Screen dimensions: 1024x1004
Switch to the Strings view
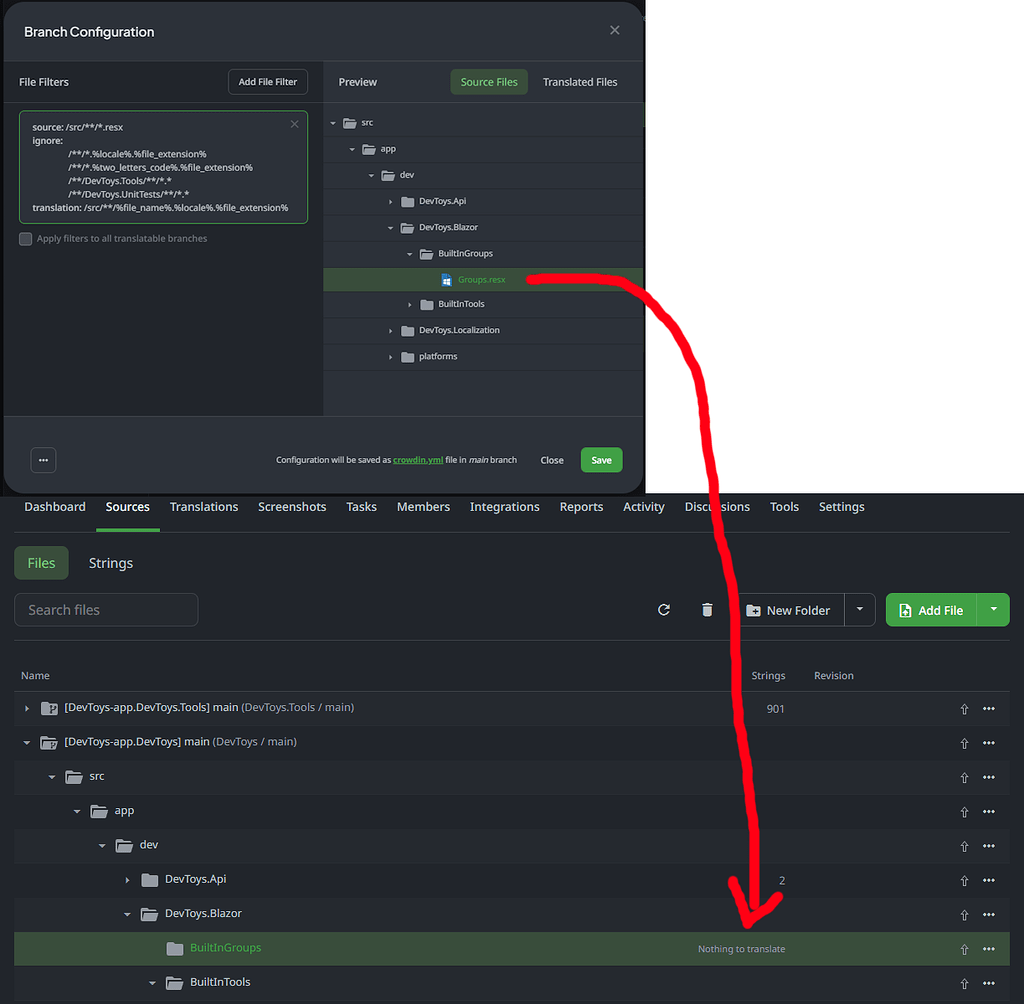(110, 563)
